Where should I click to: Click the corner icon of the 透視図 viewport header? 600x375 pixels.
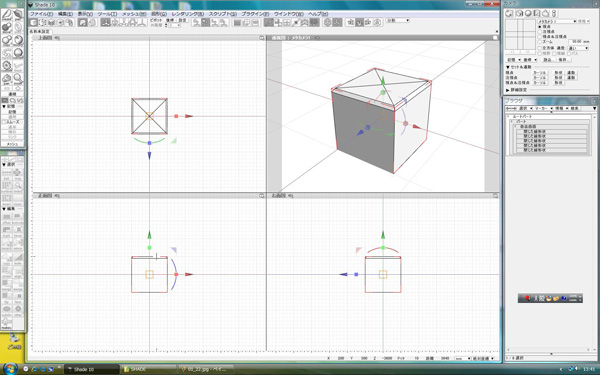point(495,38)
